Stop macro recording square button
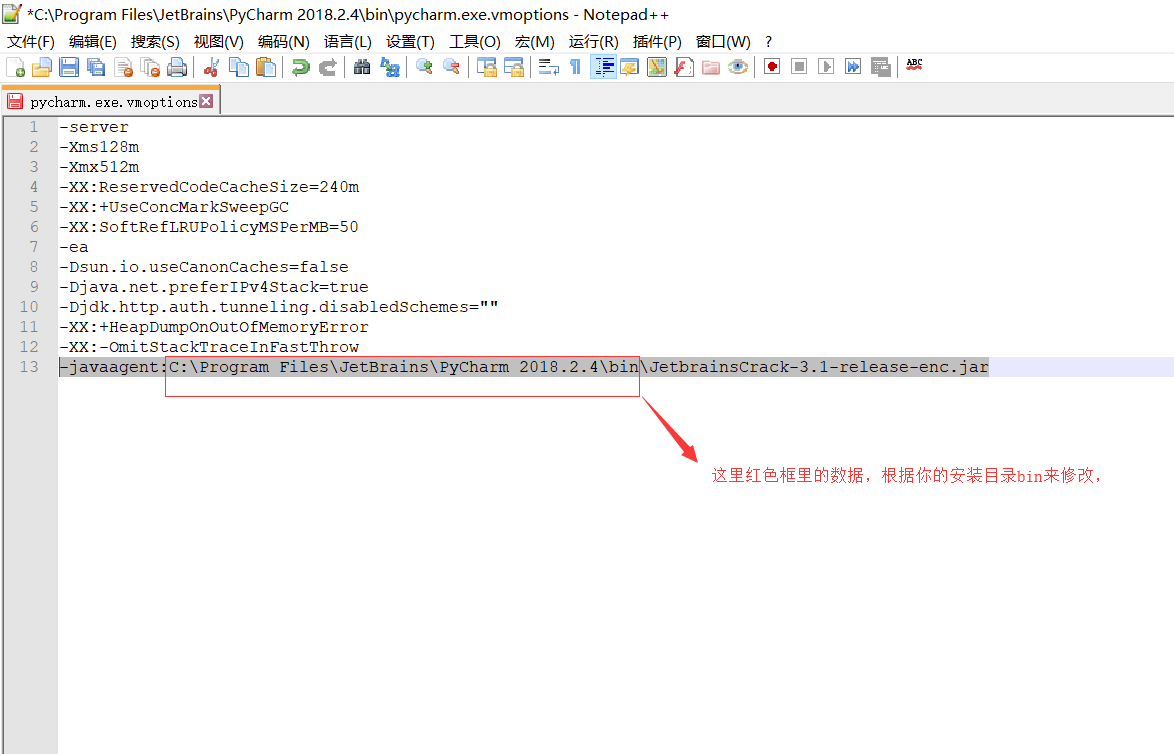 tap(799, 67)
